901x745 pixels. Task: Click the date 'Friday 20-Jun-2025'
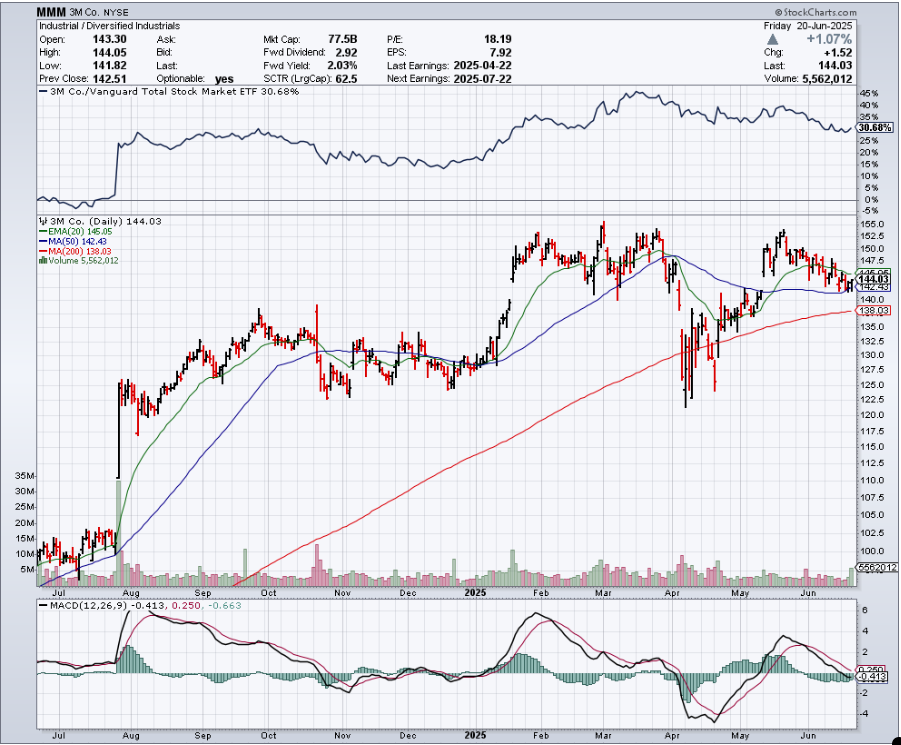pyautogui.click(x=808, y=26)
